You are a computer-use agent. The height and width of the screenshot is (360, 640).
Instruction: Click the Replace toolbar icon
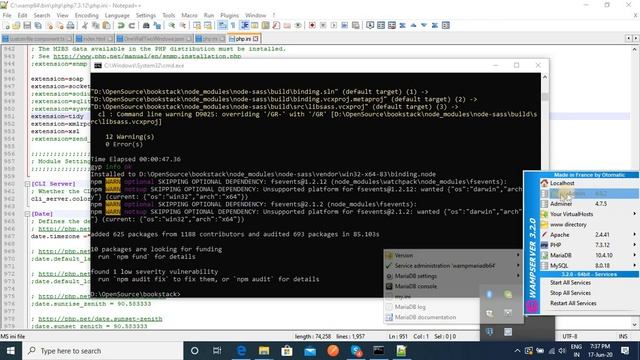[x=157, y=25]
